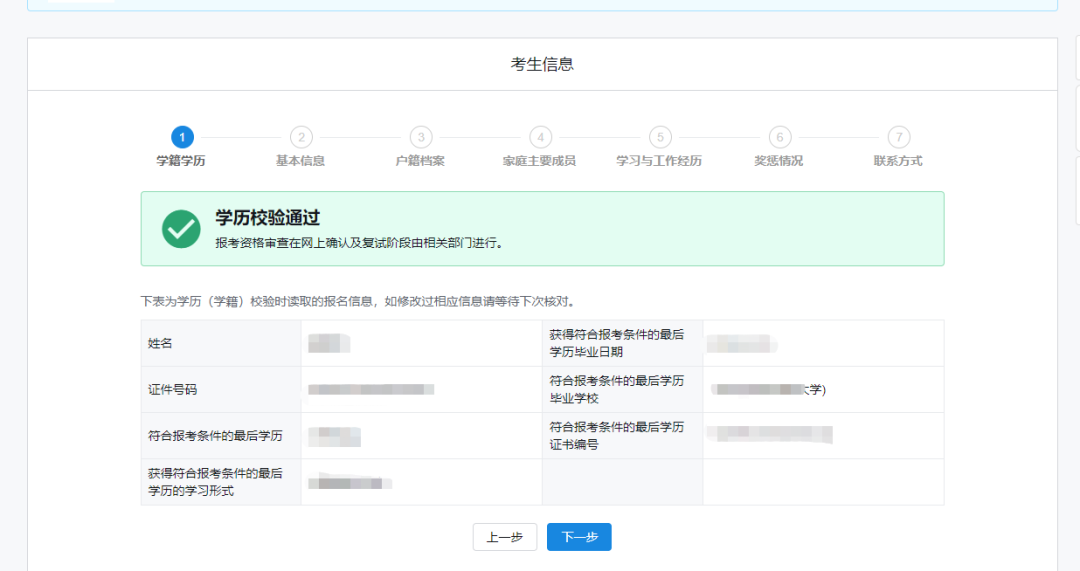Click the 上一步 button
The image size is (1080, 571).
(x=505, y=537)
